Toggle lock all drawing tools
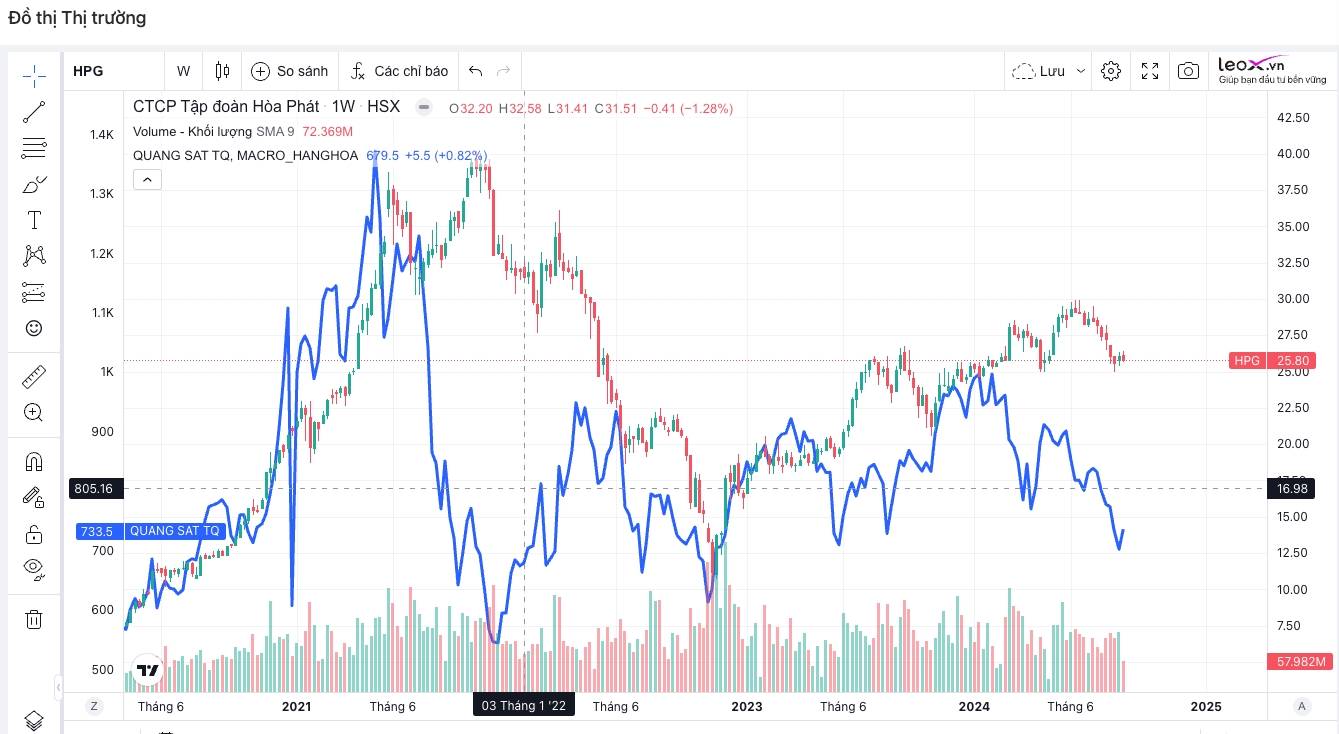 (34, 533)
